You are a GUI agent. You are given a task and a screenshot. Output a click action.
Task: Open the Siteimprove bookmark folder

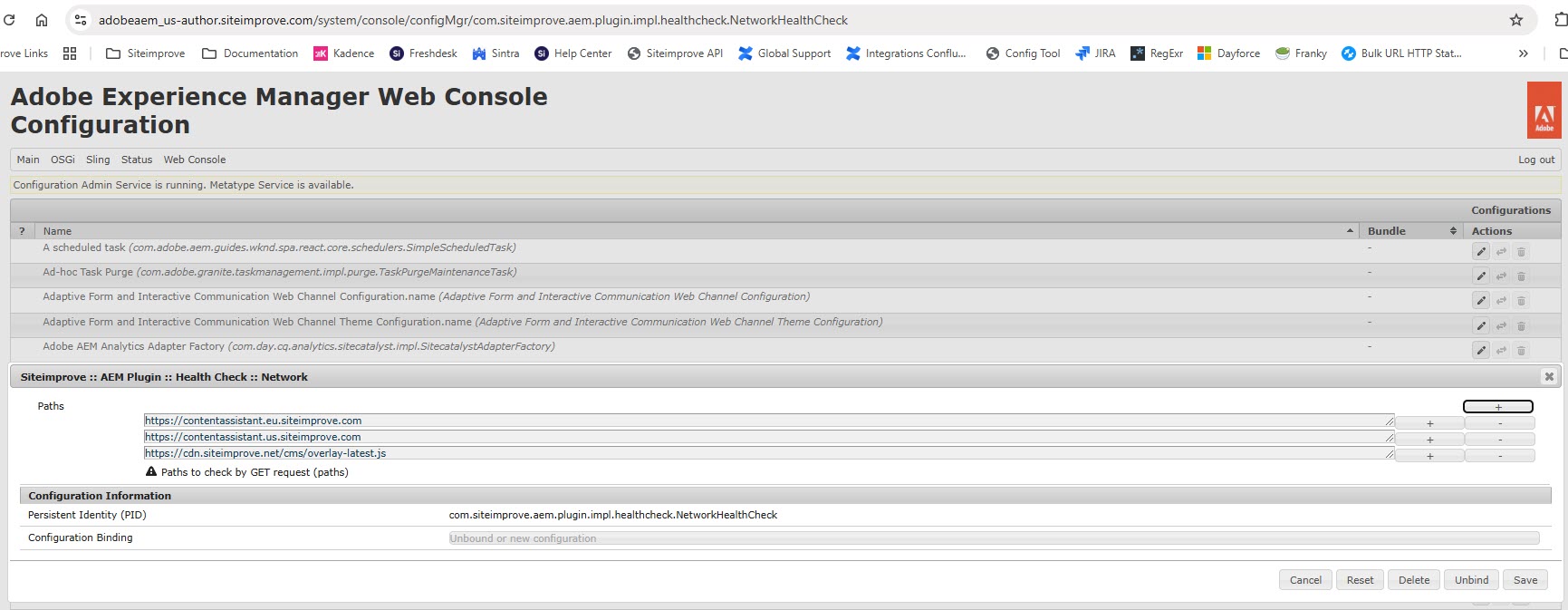pyautogui.click(x=146, y=53)
